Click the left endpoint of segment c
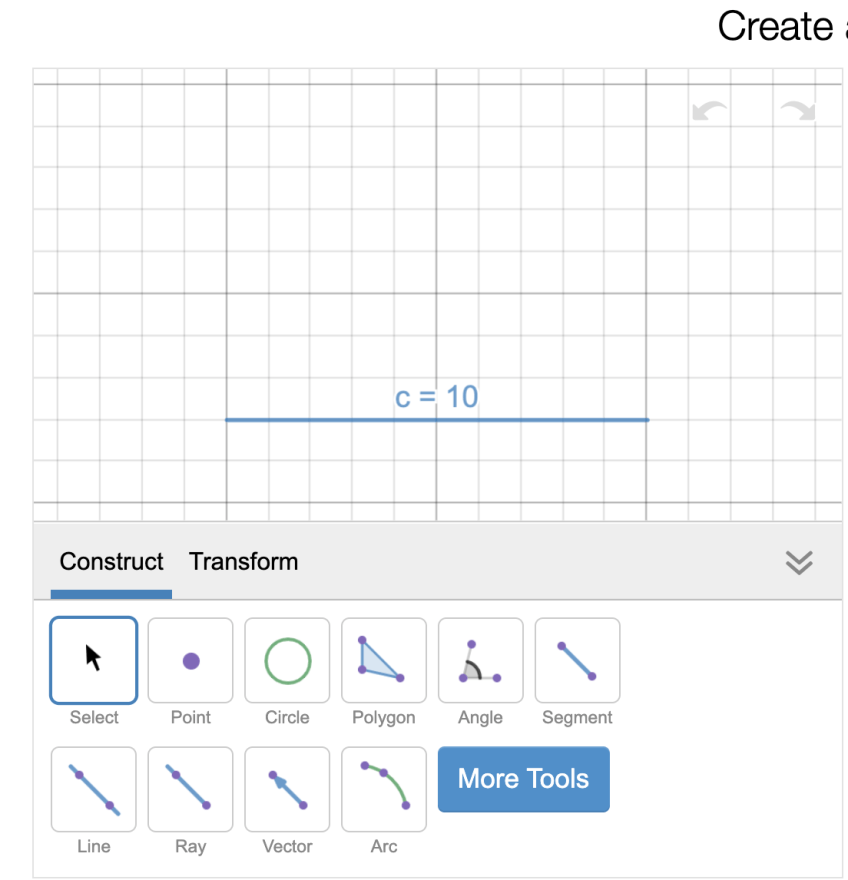 (227, 420)
